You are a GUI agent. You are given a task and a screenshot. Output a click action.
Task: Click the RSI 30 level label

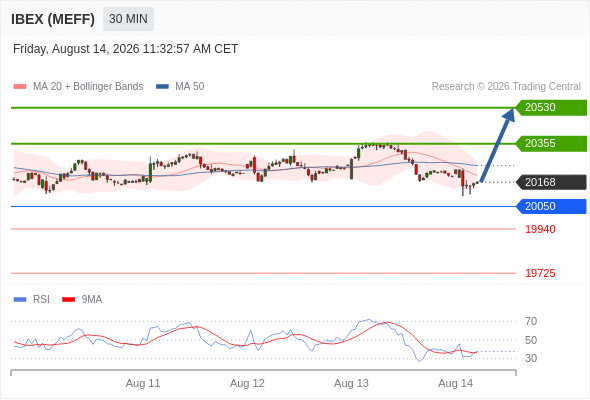click(x=531, y=358)
